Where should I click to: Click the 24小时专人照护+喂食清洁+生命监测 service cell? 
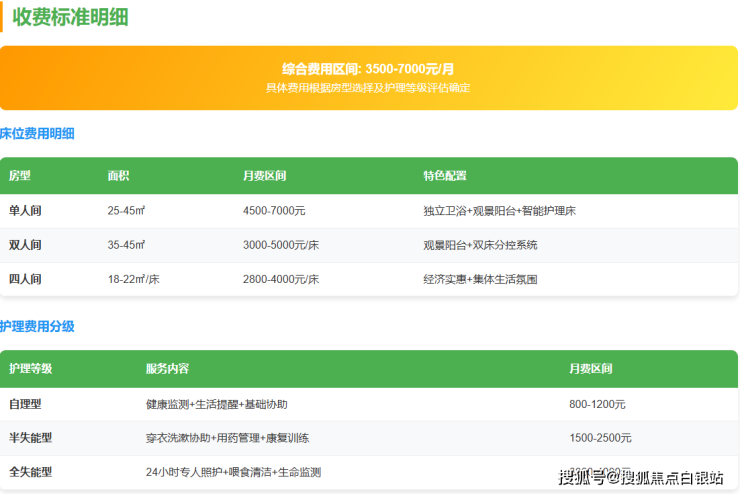click(x=233, y=472)
